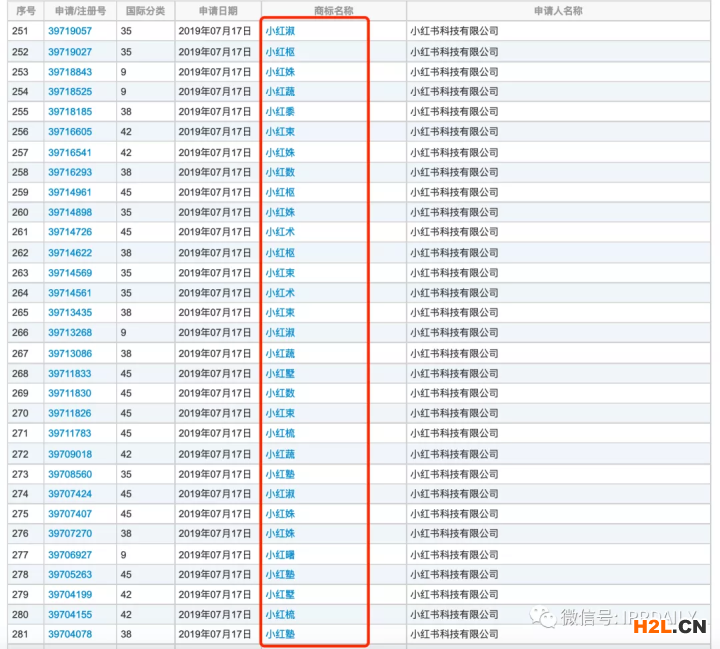The height and width of the screenshot is (649, 720).
Task: Select class value 38 in row 267
Action: [x=126, y=354]
